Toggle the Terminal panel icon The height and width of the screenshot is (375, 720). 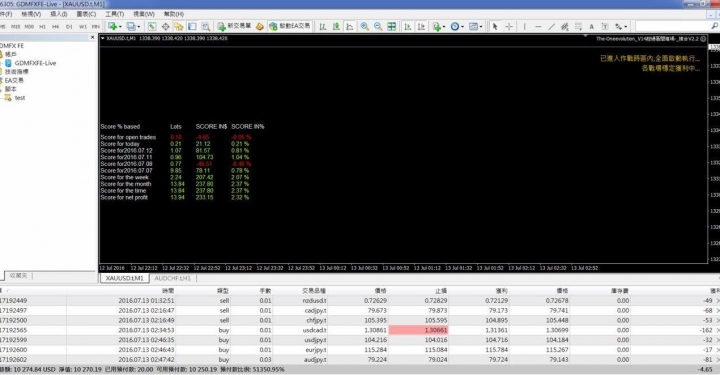click(x=192, y=27)
